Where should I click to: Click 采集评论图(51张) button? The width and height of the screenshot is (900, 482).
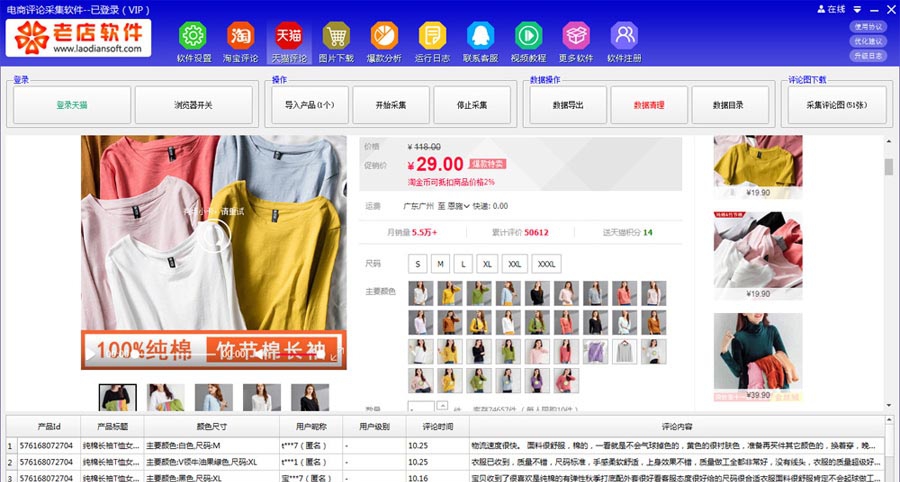click(837, 105)
